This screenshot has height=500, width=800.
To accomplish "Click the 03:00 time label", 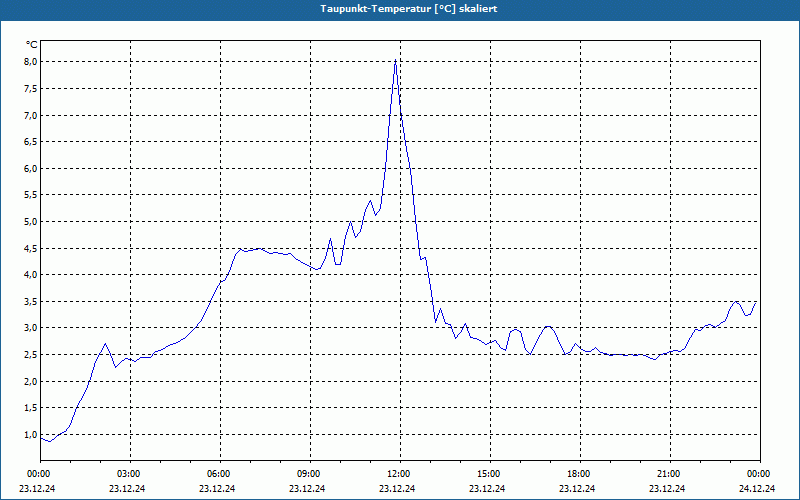I will point(130,474).
